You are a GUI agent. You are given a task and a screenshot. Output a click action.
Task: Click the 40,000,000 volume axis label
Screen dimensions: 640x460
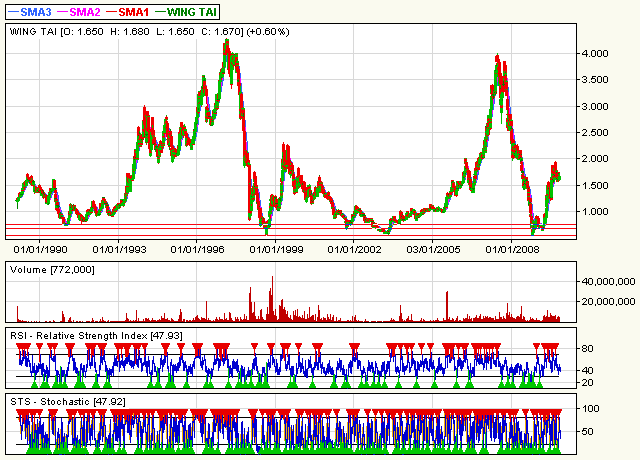click(x=608, y=282)
